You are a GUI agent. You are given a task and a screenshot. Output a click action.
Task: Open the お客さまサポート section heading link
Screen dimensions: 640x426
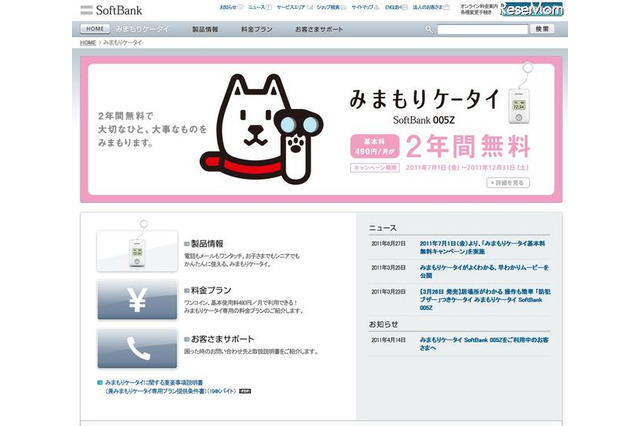222,339
